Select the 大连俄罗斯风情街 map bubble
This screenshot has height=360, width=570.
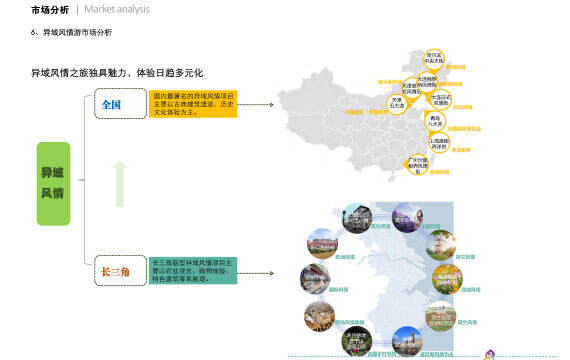(426, 82)
